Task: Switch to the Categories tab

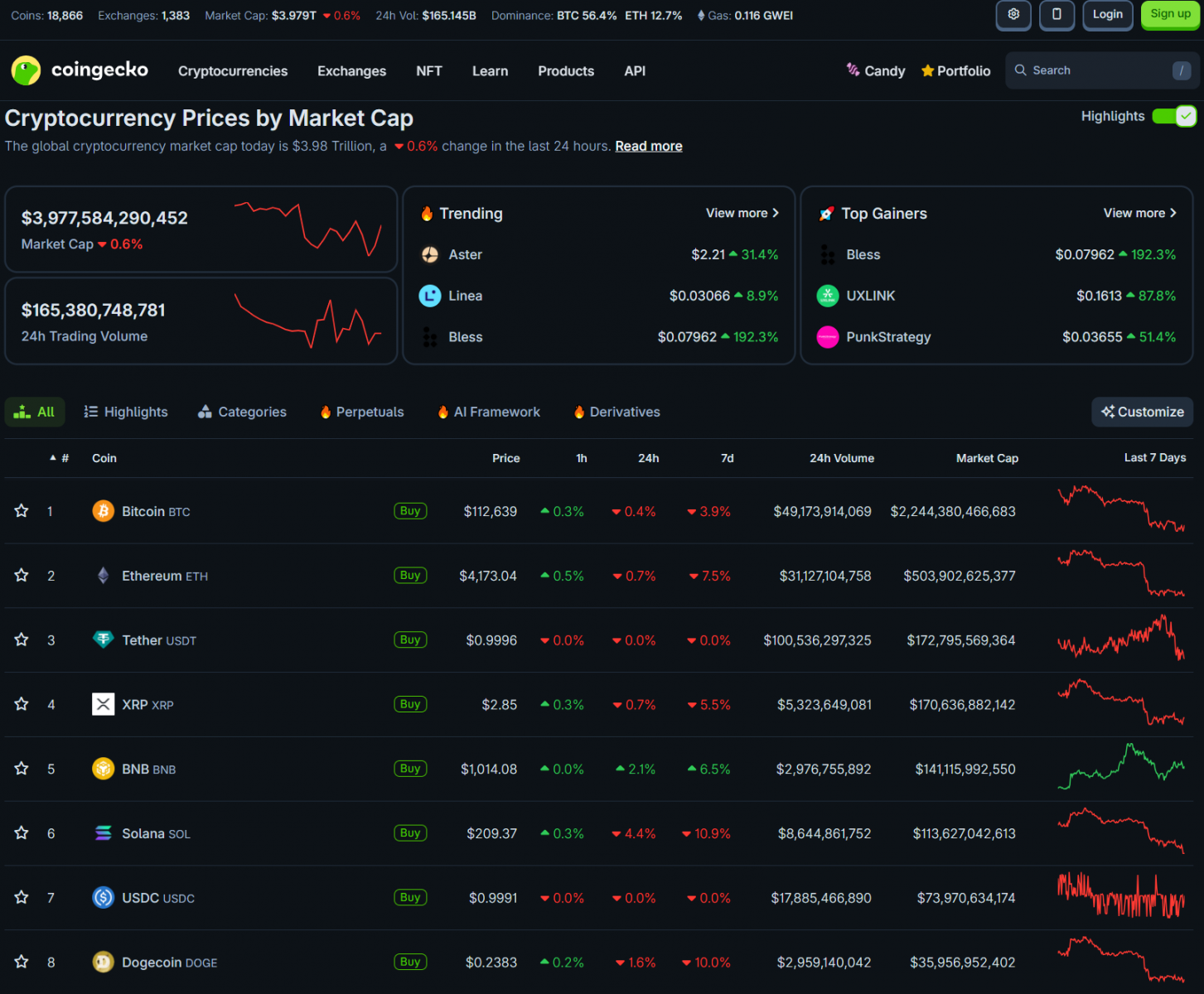Action: click(242, 412)
